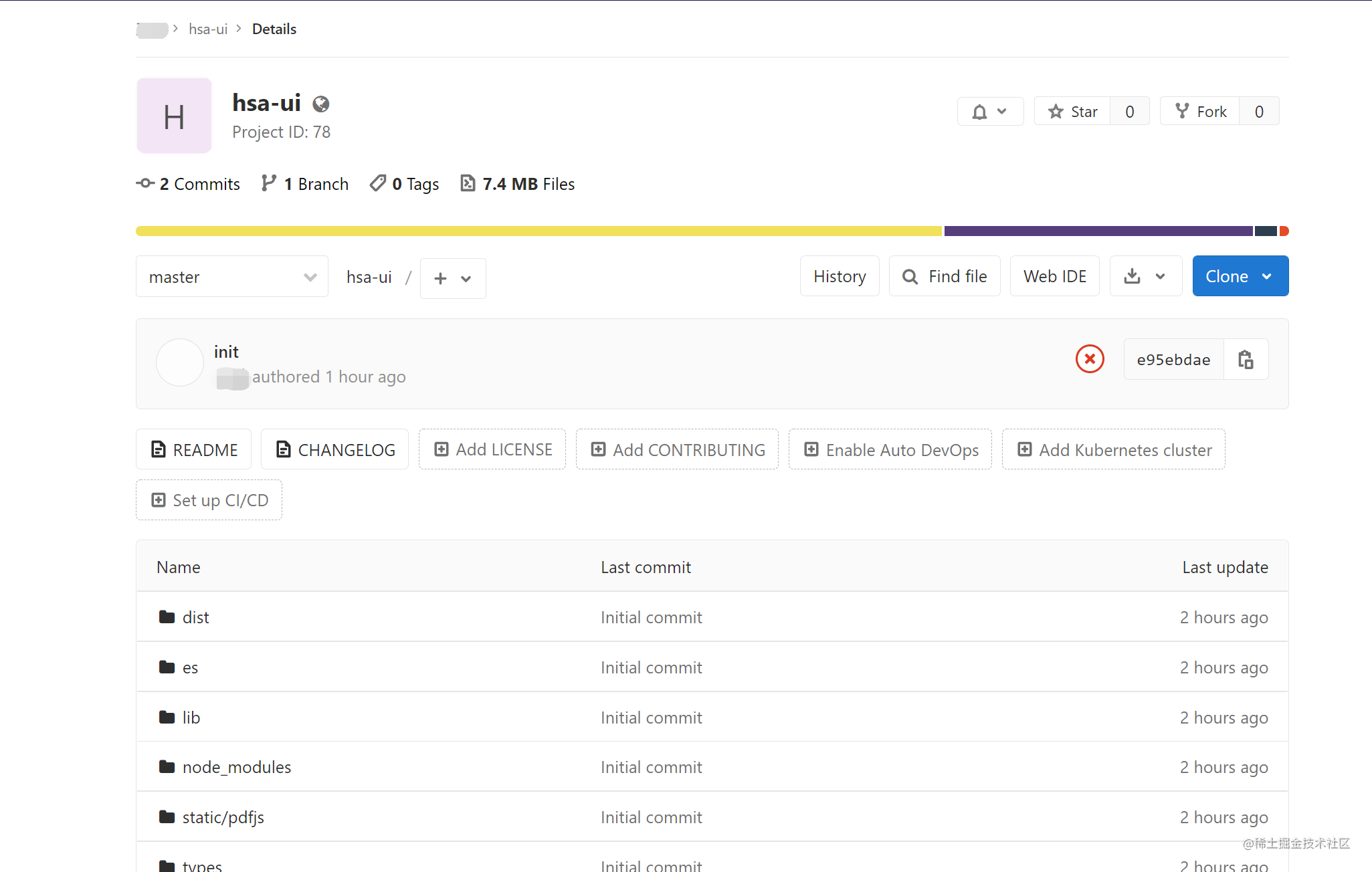Click the public visibility globe icon
The width and height of the screenshot is (1372, 872).
click(321, 104)
